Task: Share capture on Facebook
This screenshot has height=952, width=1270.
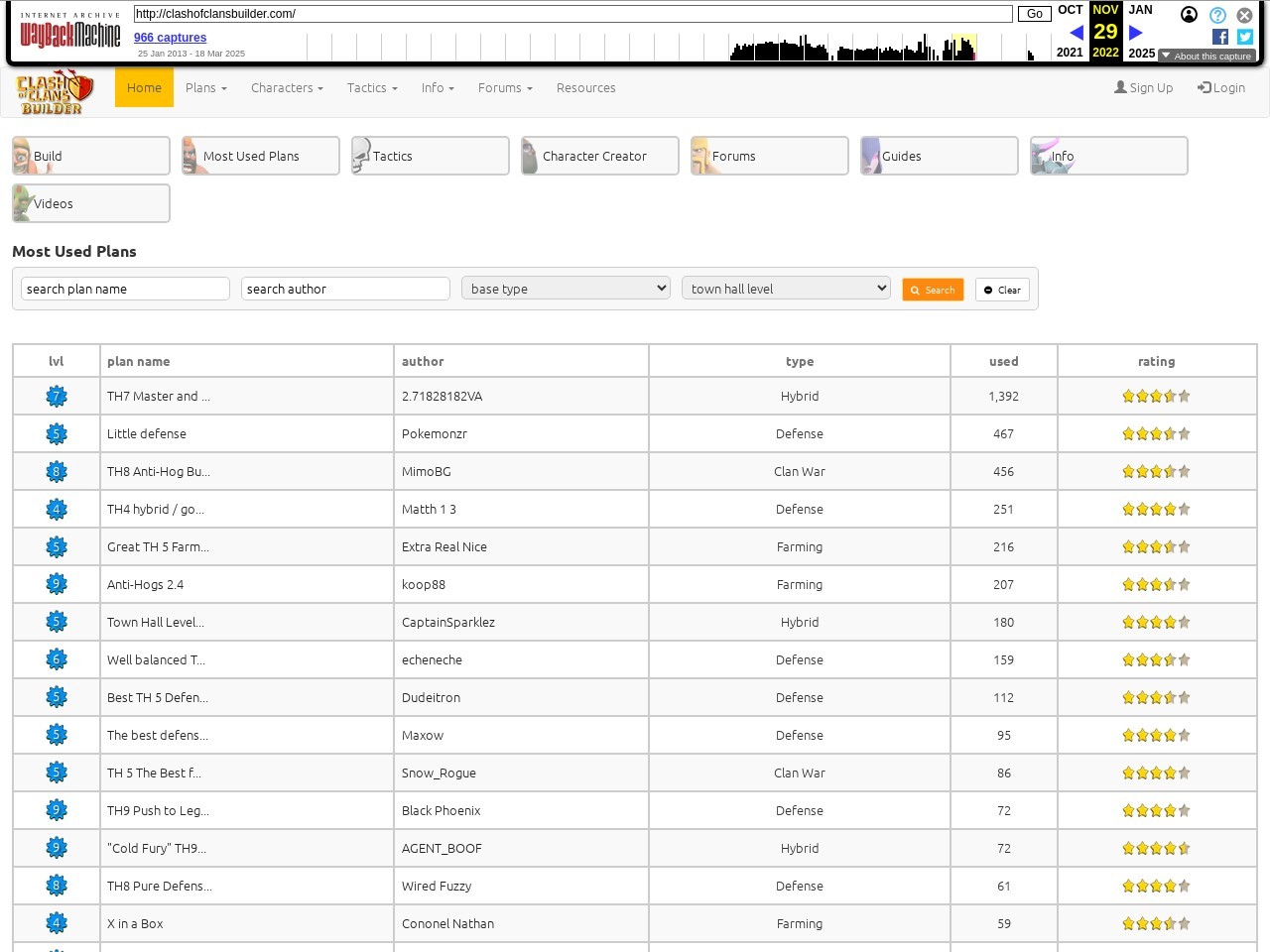Action: coord(1220,37)
